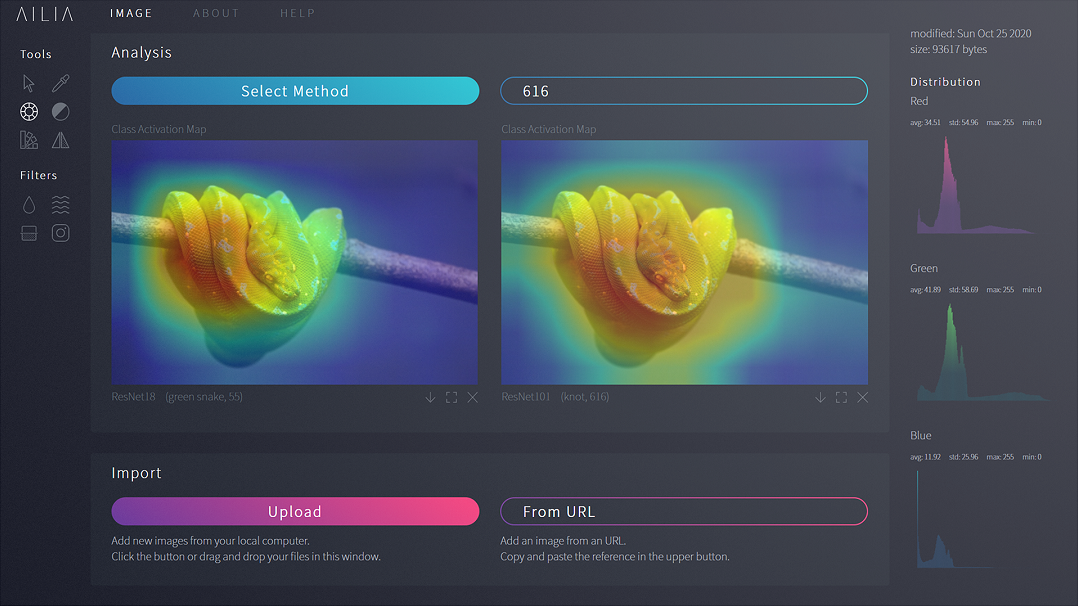Open the Select Method dropdown
Viewport: 1078px width, 606px height.
click(295, 91)
